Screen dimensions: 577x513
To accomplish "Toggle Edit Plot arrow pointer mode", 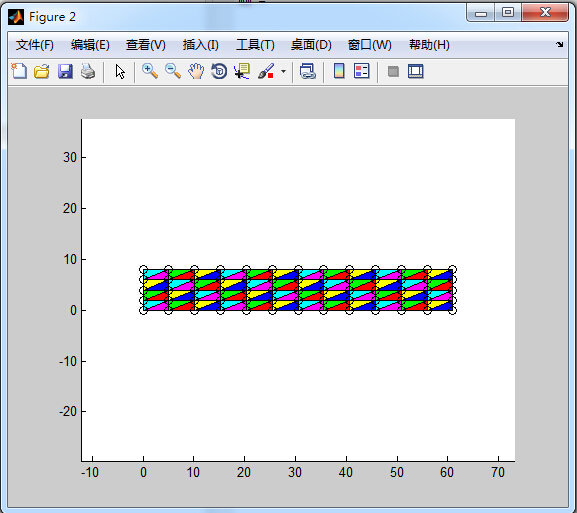I will [x=120, y=71].
